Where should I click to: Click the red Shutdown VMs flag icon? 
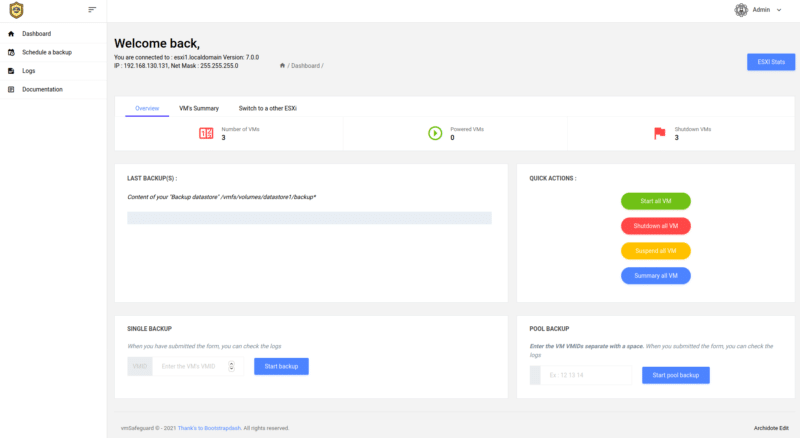(x=659, y=133)
